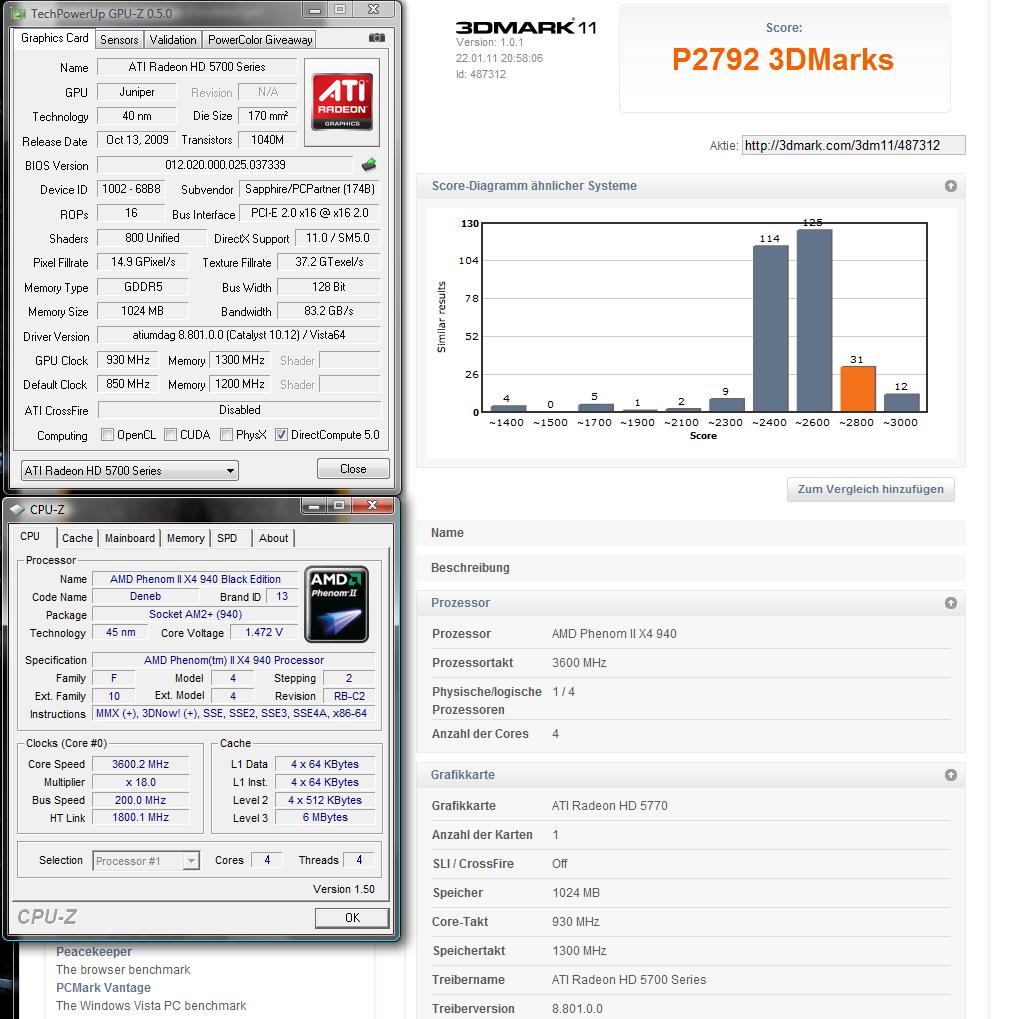
Task: Click the 3DMark 11 logo
Action: point(525,27)
